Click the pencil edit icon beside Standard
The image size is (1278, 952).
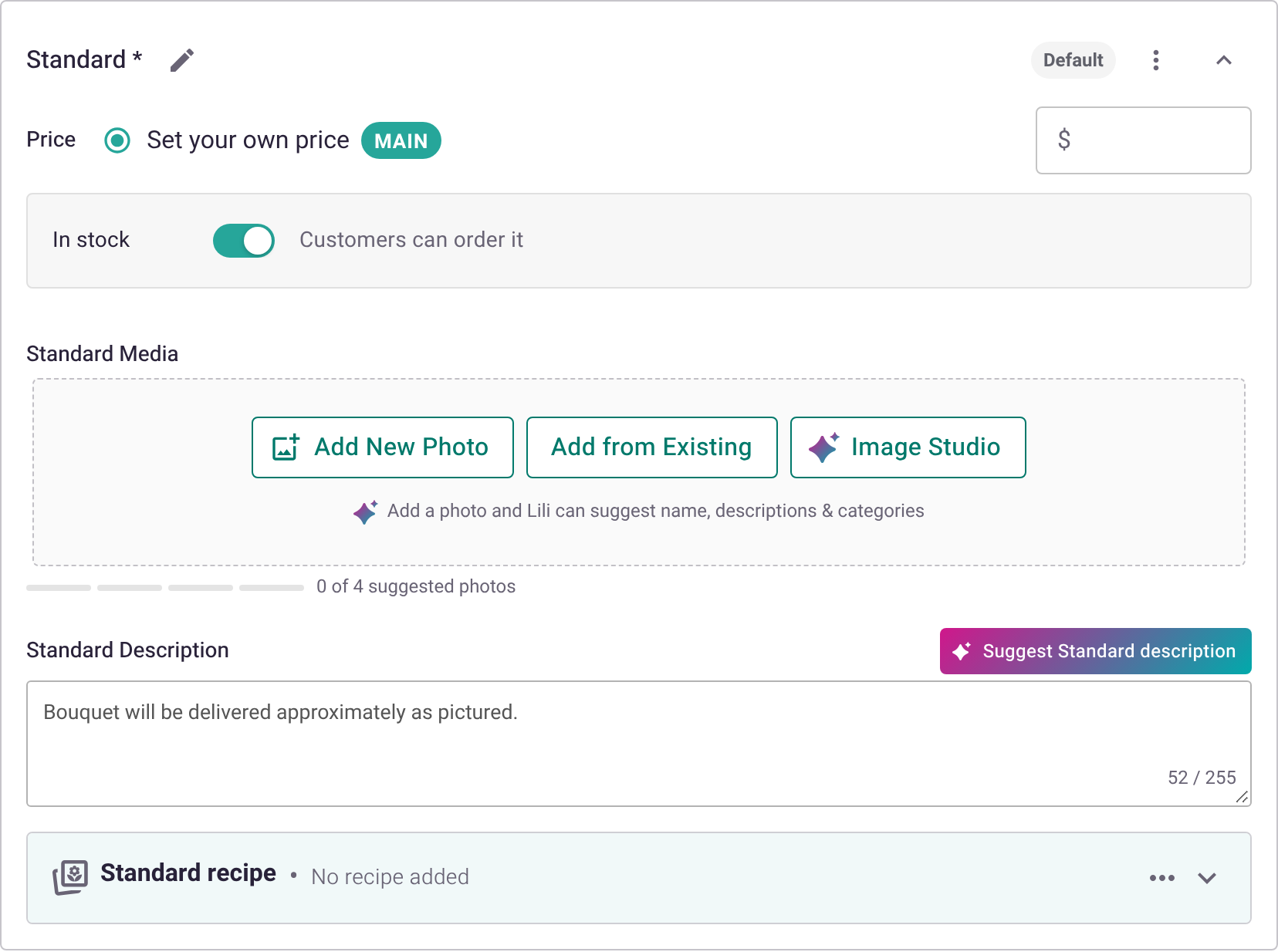coord(182,60)
